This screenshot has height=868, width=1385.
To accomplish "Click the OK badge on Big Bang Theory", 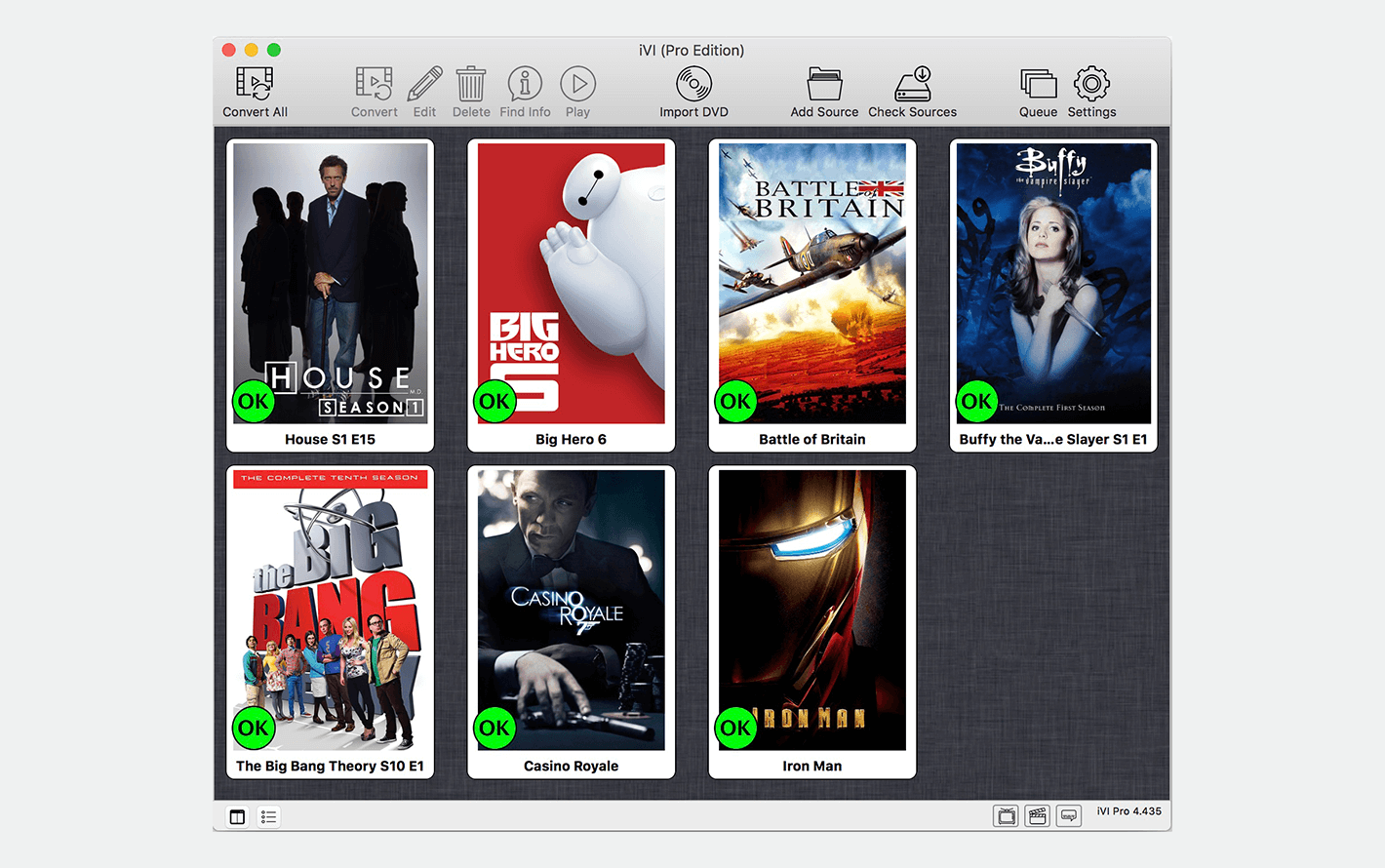I will [x=254, y=728].
